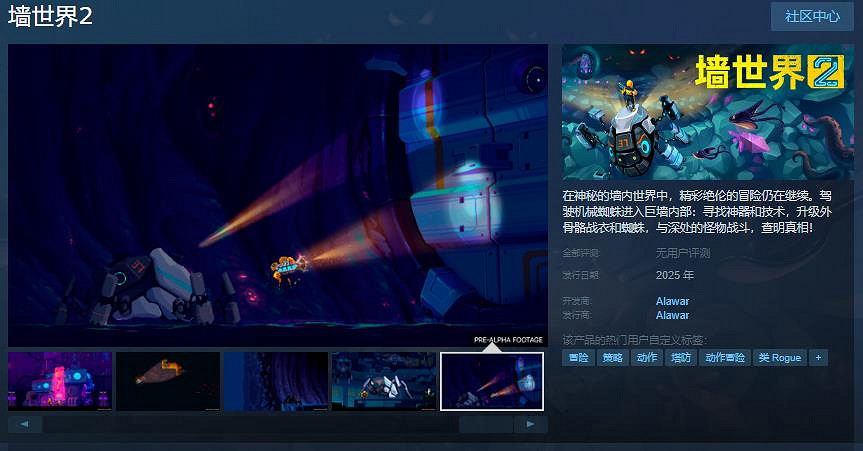Viewport: 863px width, 451px height.
Task: Click the 发行日期 label
Action: click(x=580, y=275)
